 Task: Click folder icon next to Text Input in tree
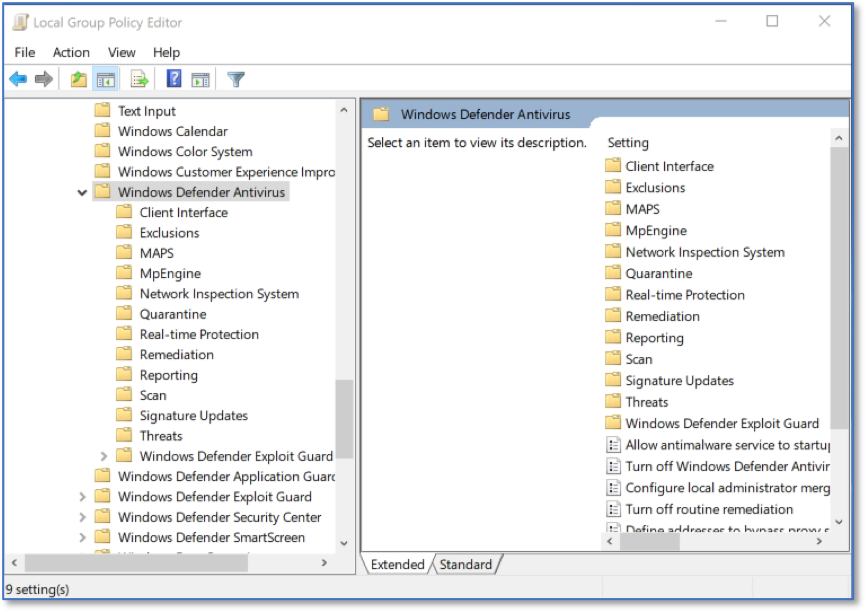pyautogui.click(x=102, y=110)
